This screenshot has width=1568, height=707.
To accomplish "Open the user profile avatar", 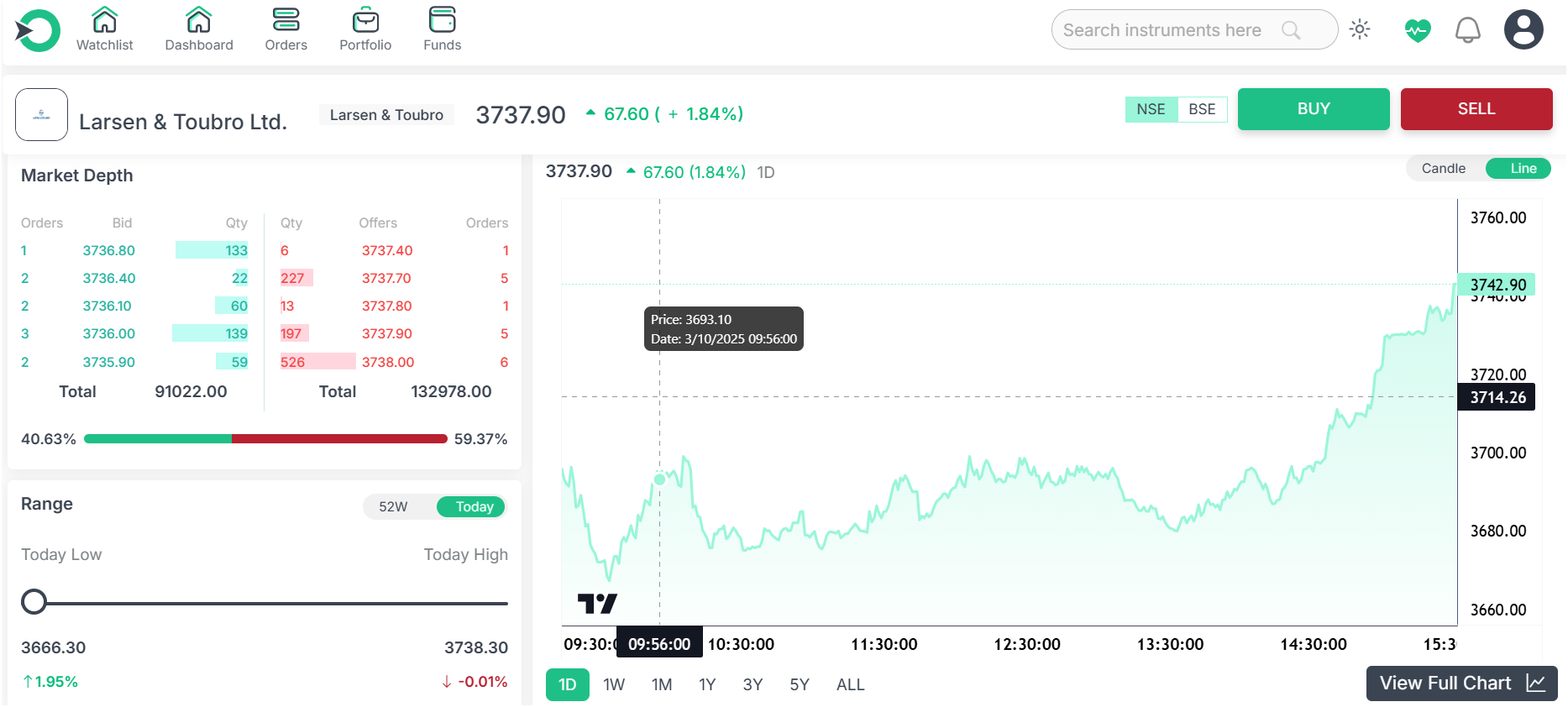I will [x=1523, y=30].
